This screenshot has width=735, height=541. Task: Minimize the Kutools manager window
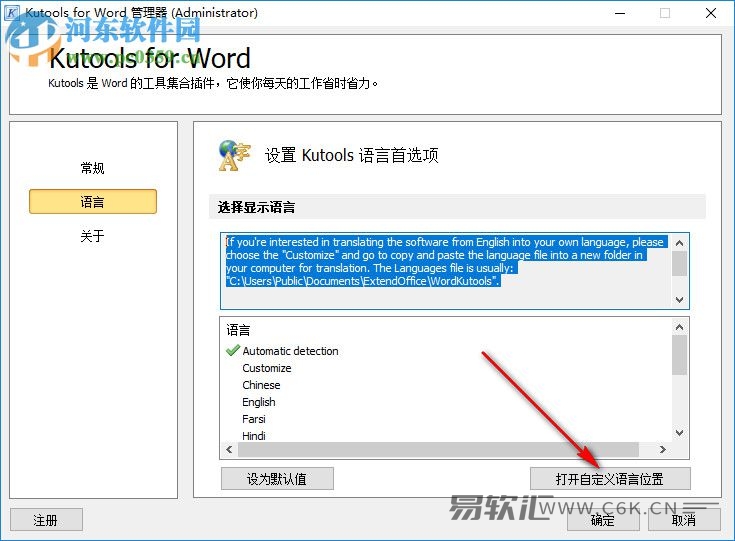(620, 13)
